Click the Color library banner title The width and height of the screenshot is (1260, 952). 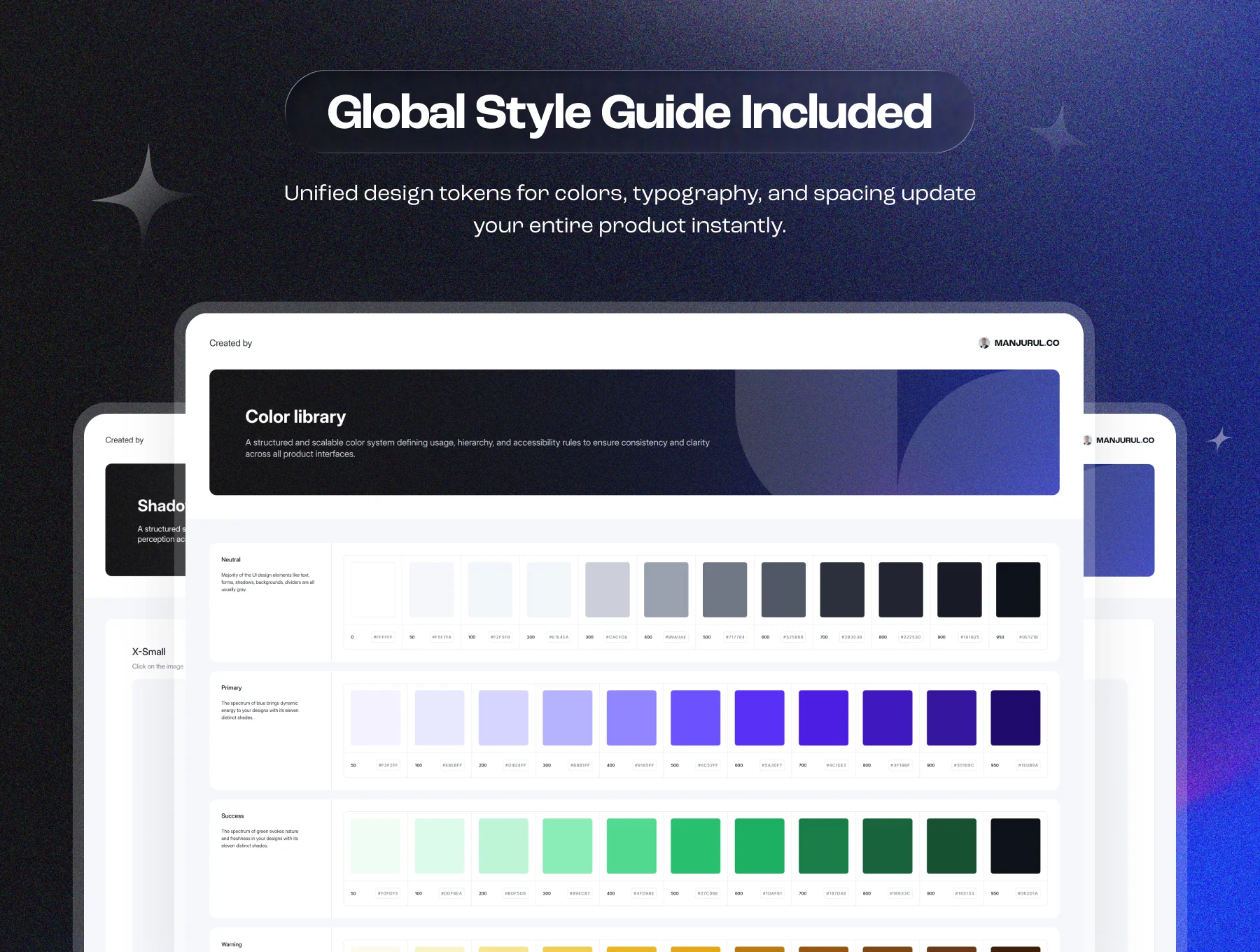click(295, 417)
